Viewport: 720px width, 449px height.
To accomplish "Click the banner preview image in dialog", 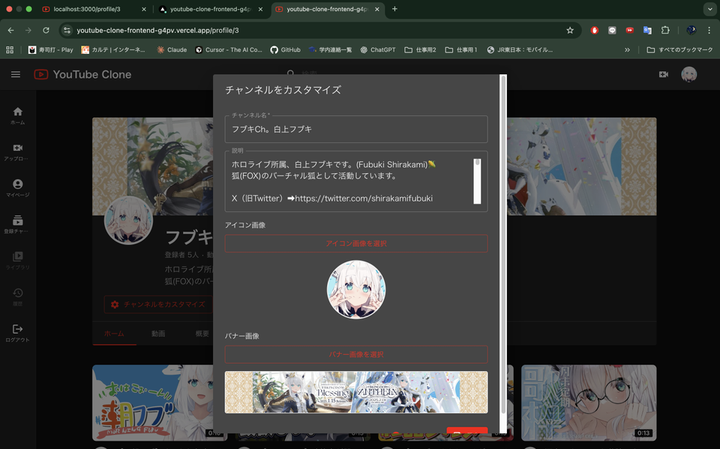I will tap(356, 392).
